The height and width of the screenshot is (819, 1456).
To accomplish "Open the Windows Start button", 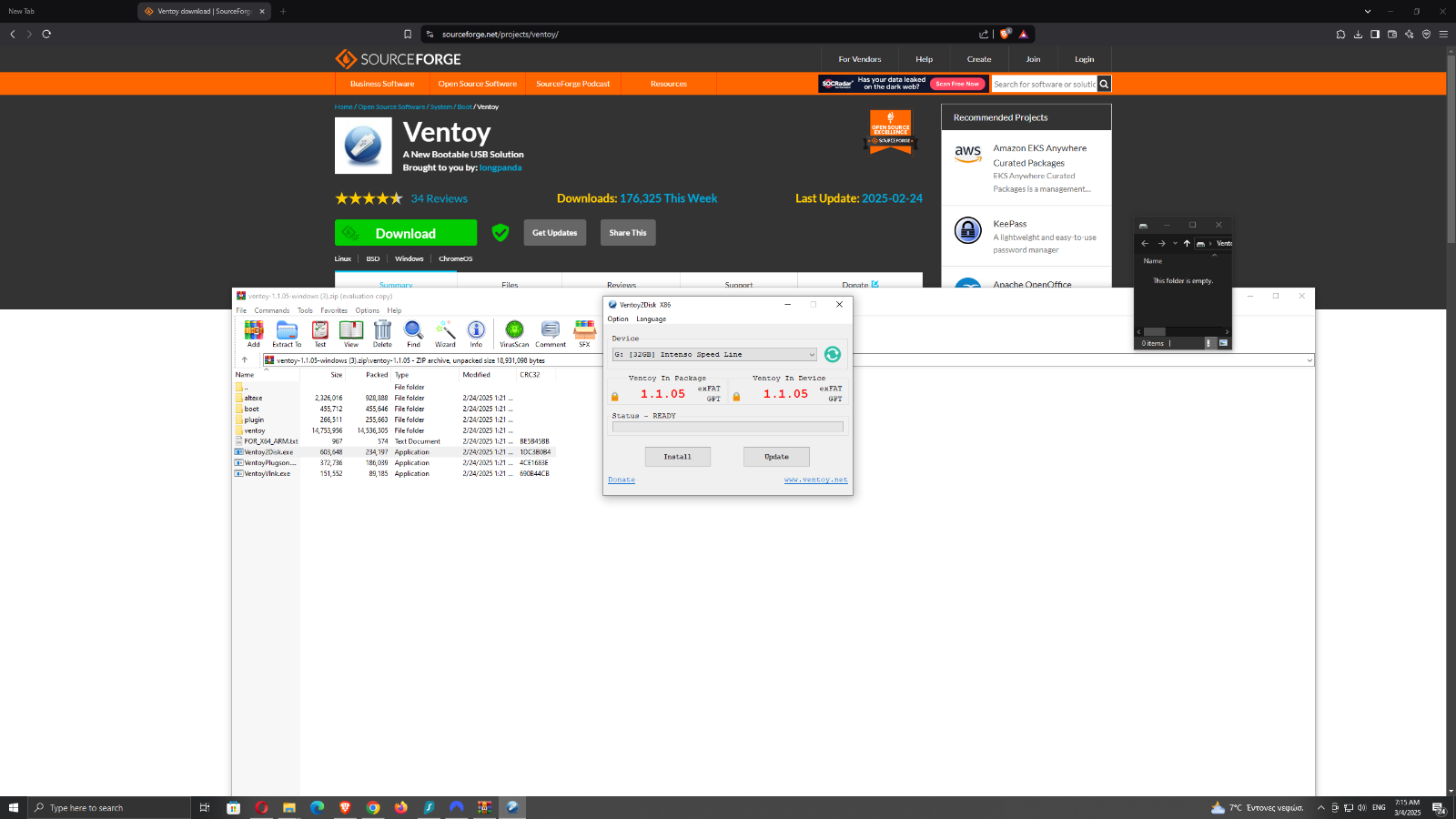I will click(x=14, y=807).
